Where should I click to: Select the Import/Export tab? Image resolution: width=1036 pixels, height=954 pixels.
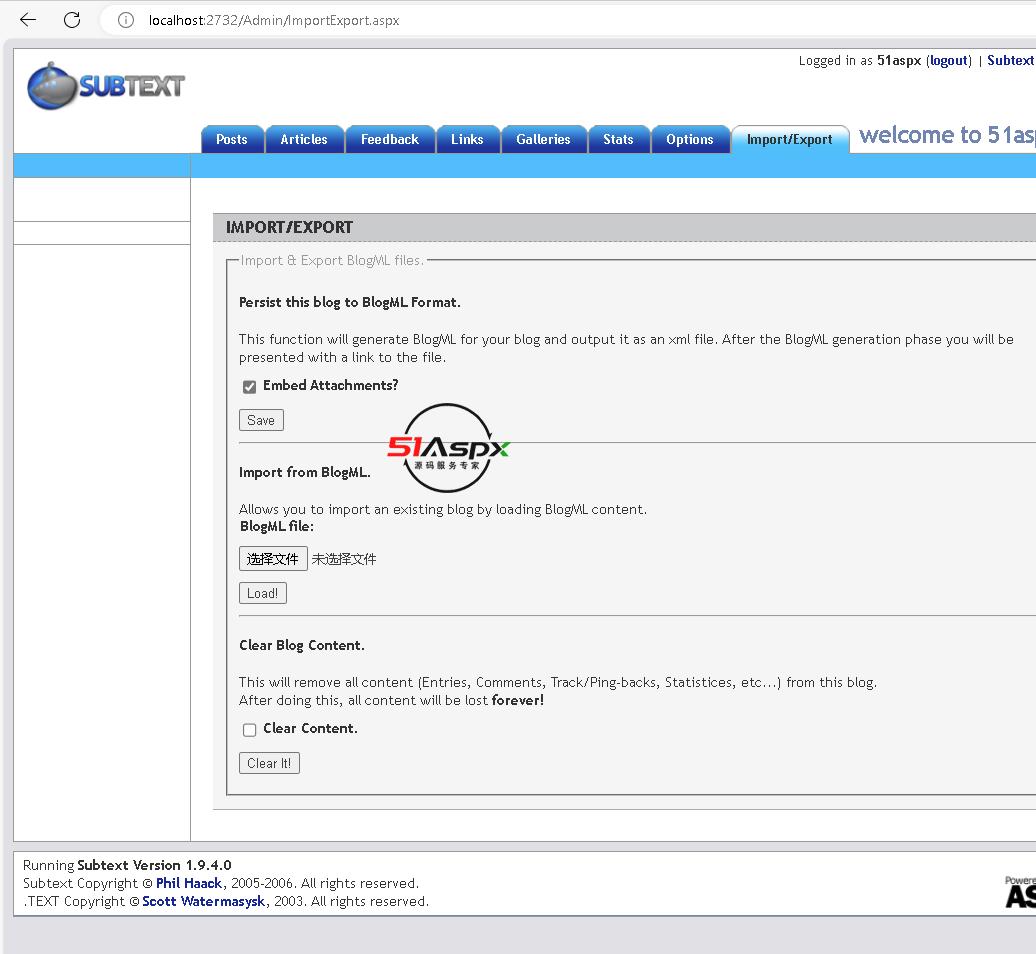(789, 140)
